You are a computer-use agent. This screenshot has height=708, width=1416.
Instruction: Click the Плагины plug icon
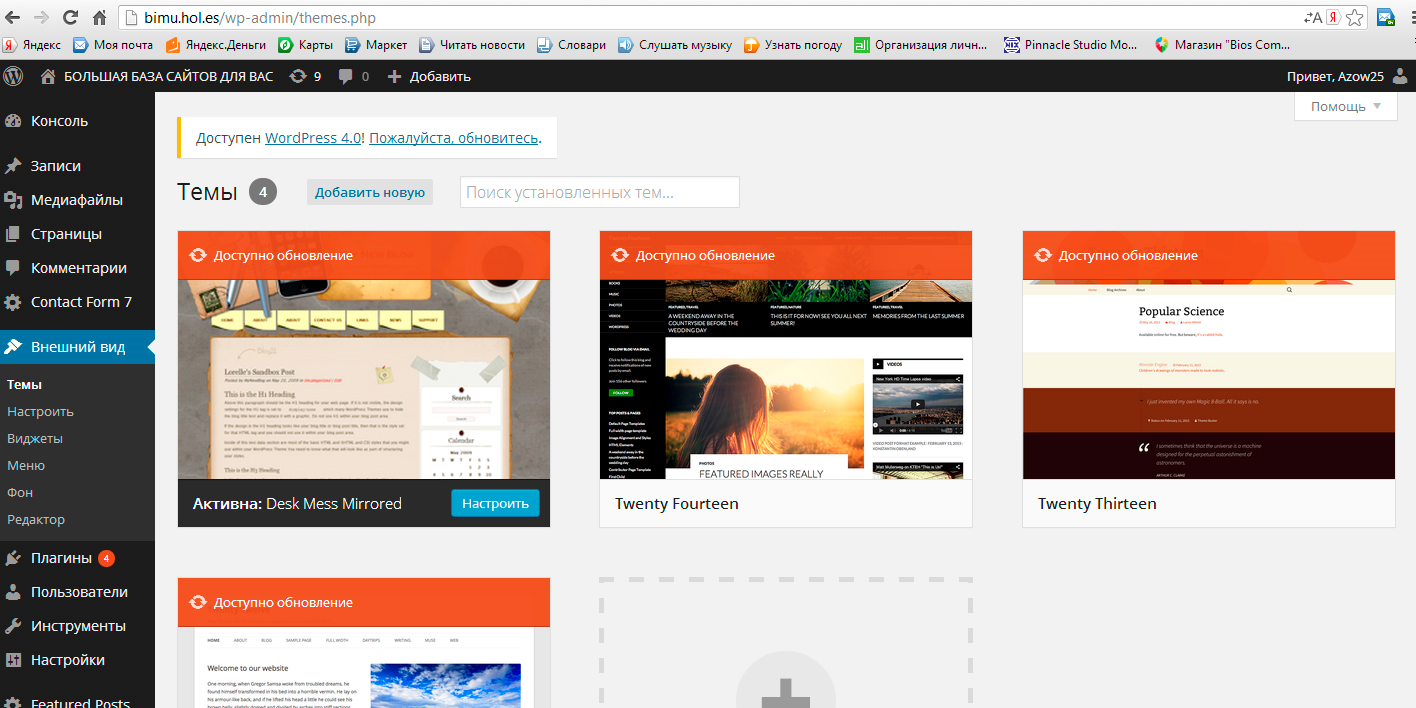[x=13, y=558]
